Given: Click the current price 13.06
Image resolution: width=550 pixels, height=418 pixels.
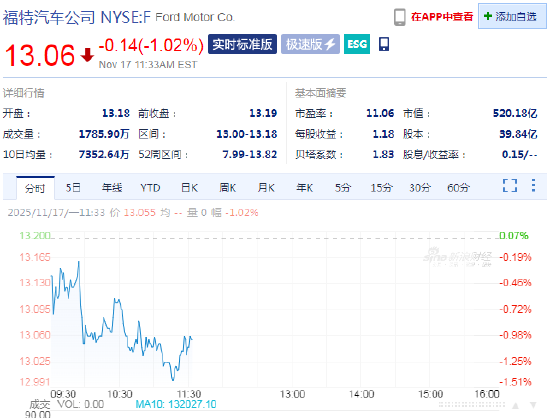Looking at the screenshot, I should pos(40,55).
